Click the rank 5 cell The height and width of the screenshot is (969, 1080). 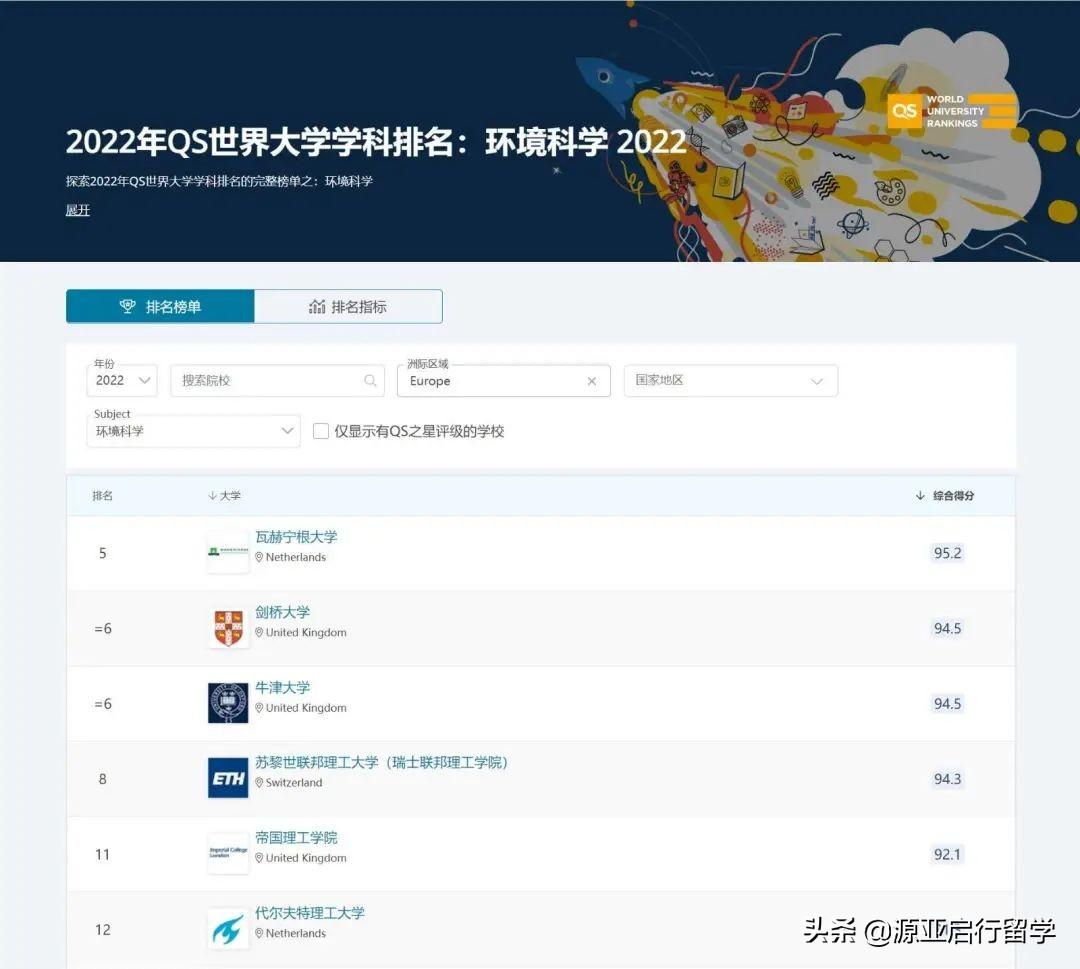[103, 553]
